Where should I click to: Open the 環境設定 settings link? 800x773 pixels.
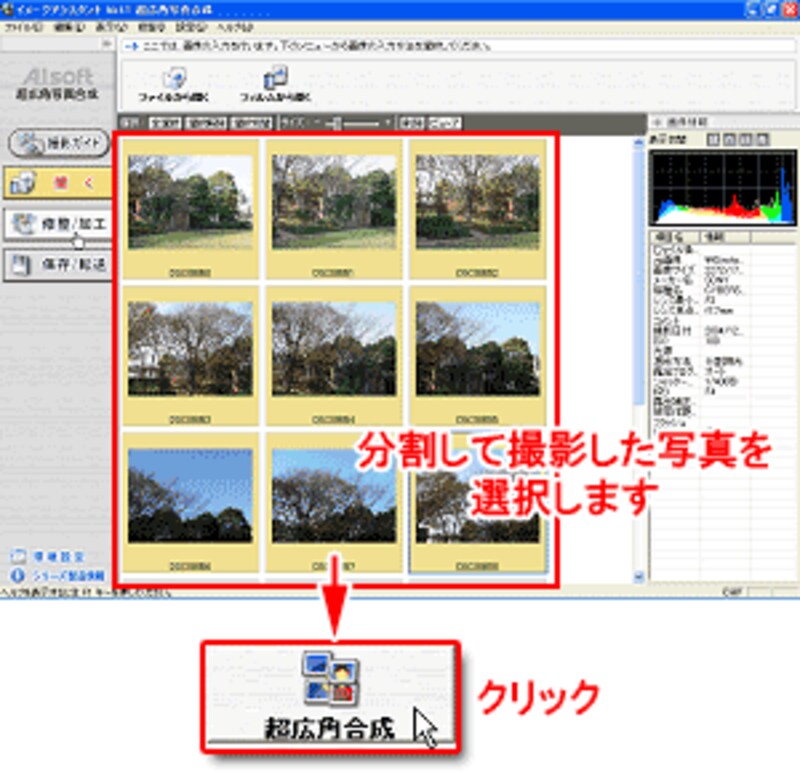coord(57,557)
